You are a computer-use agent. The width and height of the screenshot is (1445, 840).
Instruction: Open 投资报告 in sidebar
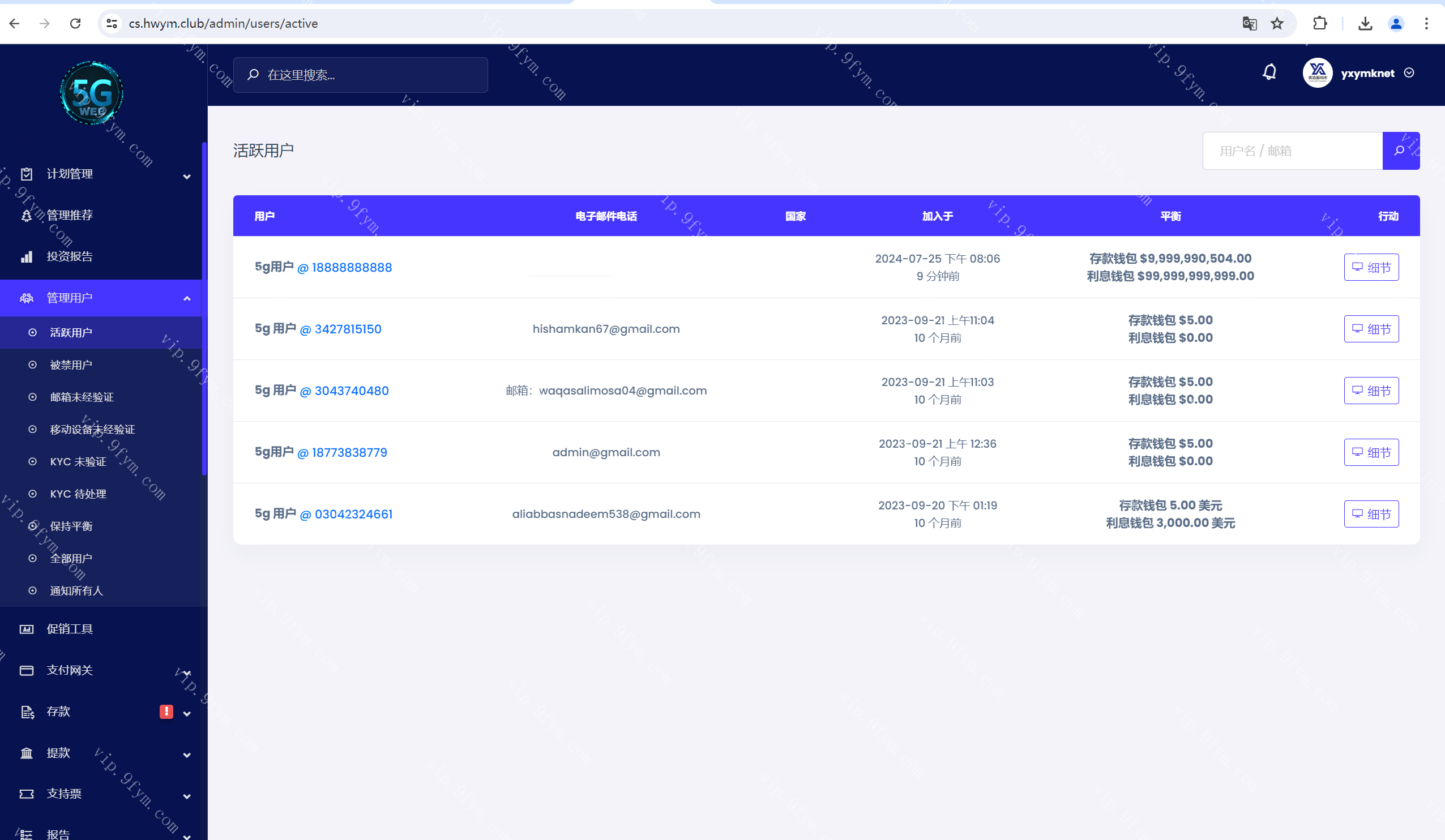[70, 257]
